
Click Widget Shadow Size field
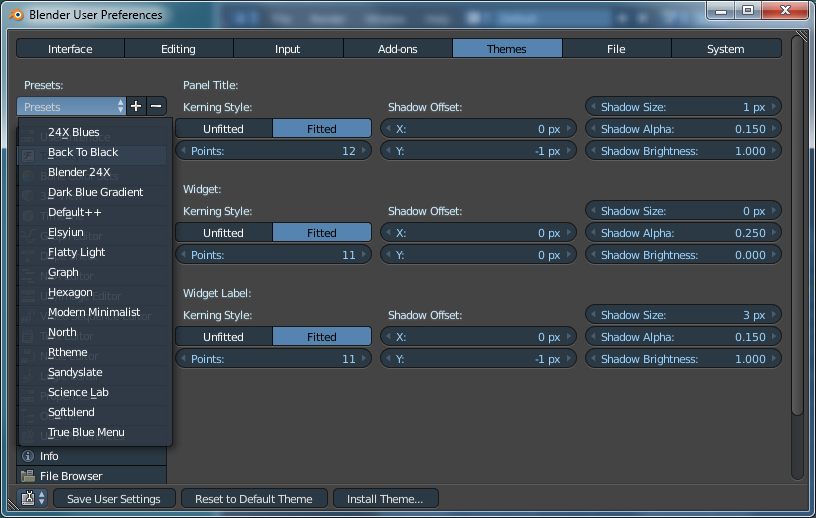click(683, 211)
